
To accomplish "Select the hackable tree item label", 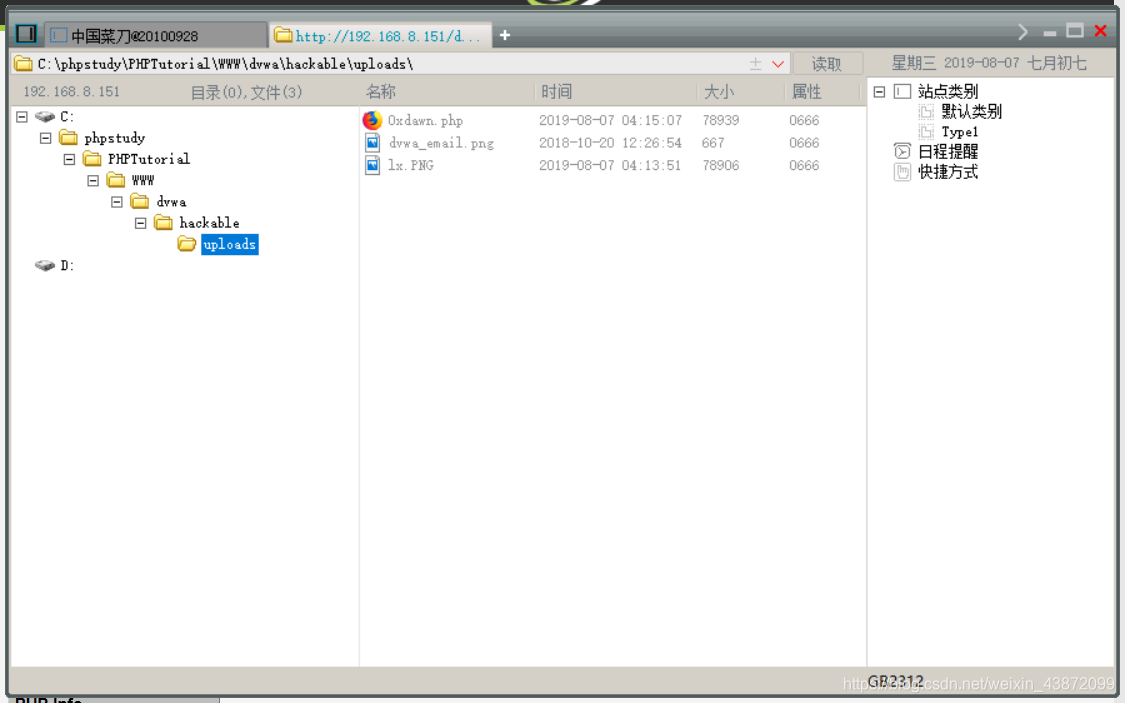I will [210, 223].
